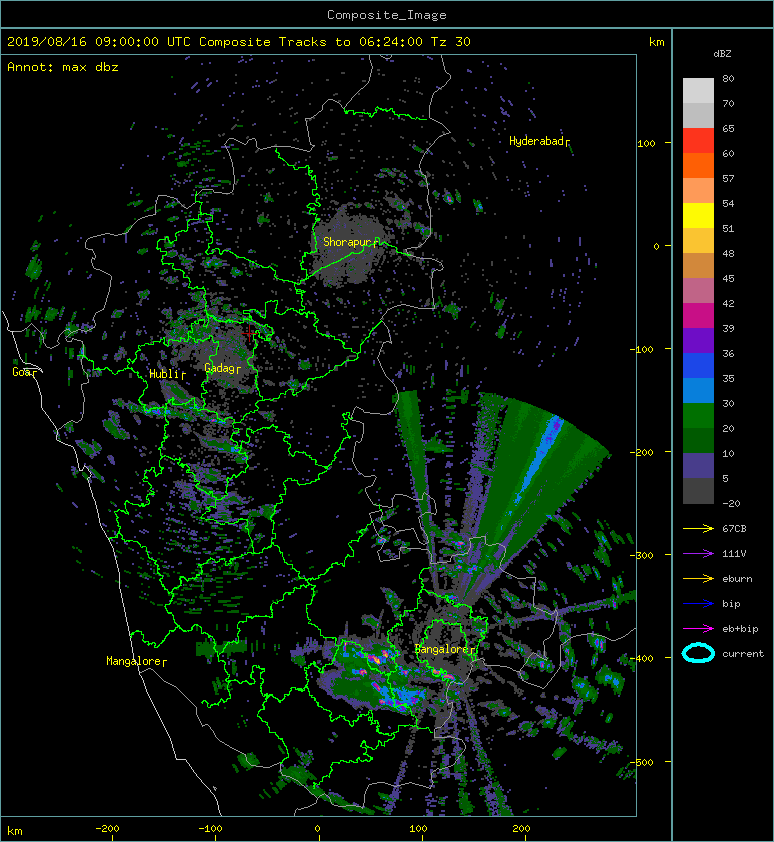The width and height of the screenshot is (774, 842).
Task: Click the magenta eb+bip arrow legend icon
Action: [698, 628]
